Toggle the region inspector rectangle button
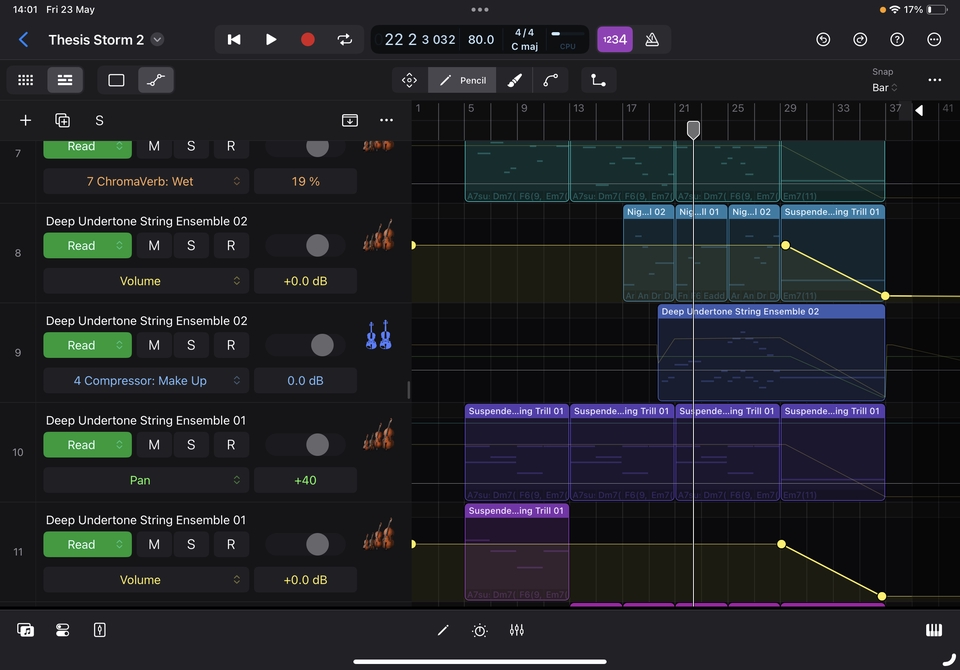 coord(116,80)
